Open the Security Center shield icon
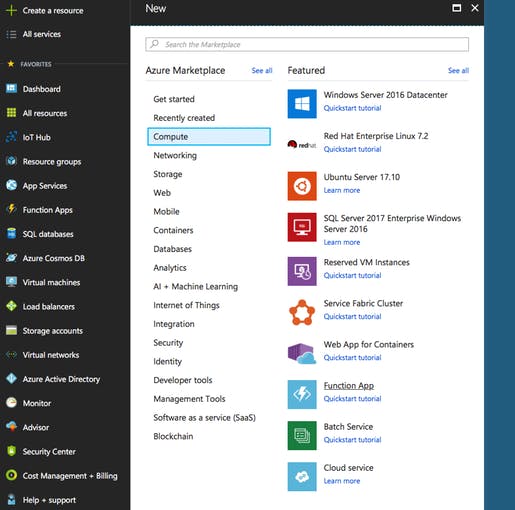515x510 pixels. [11, 451]
